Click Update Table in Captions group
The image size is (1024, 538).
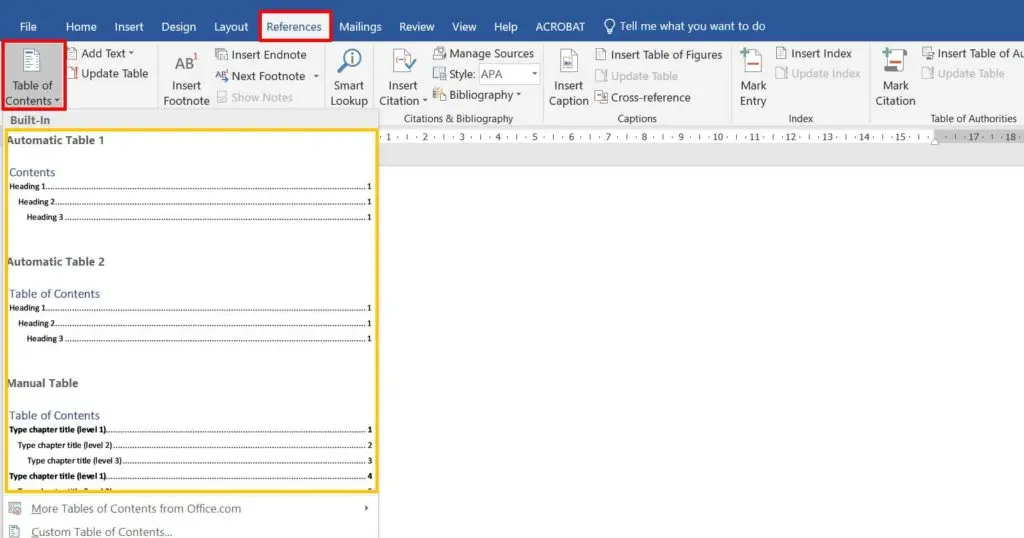click(x=637, y=76)
